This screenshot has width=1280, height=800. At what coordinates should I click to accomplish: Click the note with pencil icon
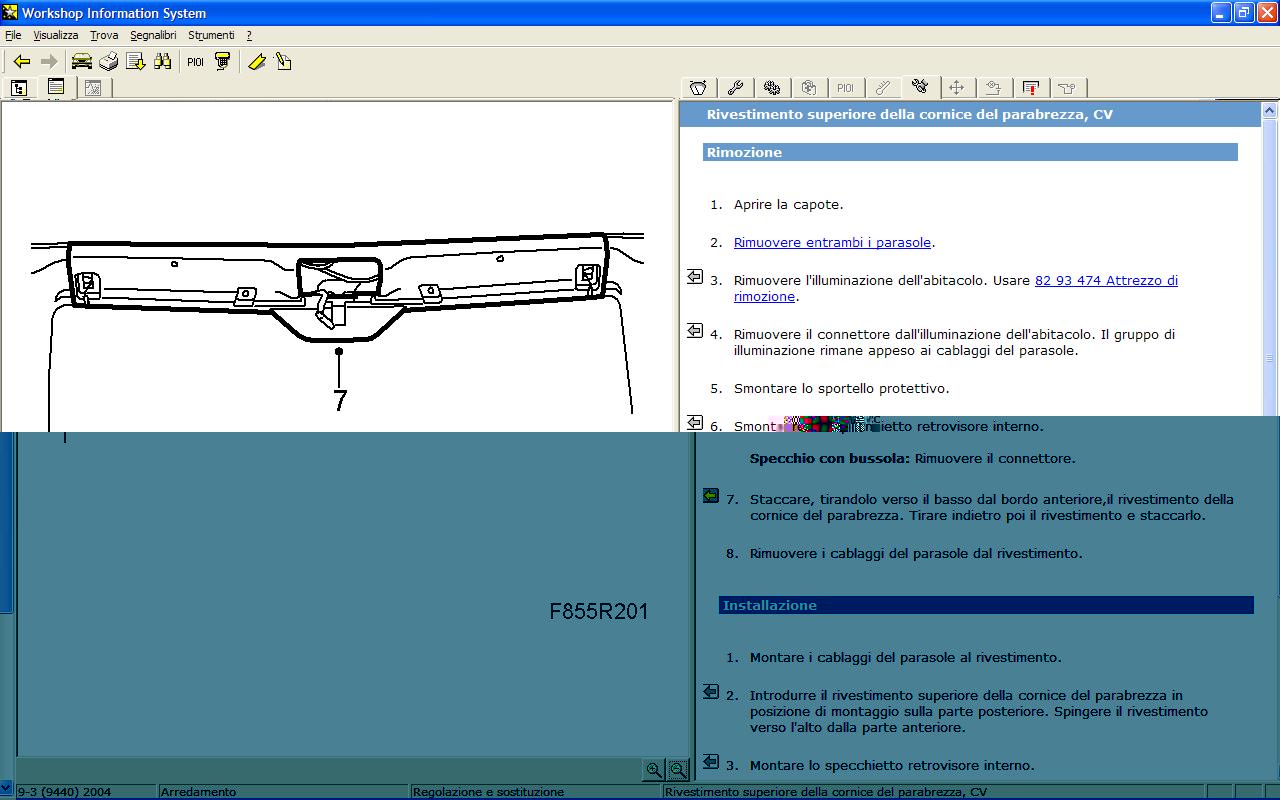(x=284, y=62)
